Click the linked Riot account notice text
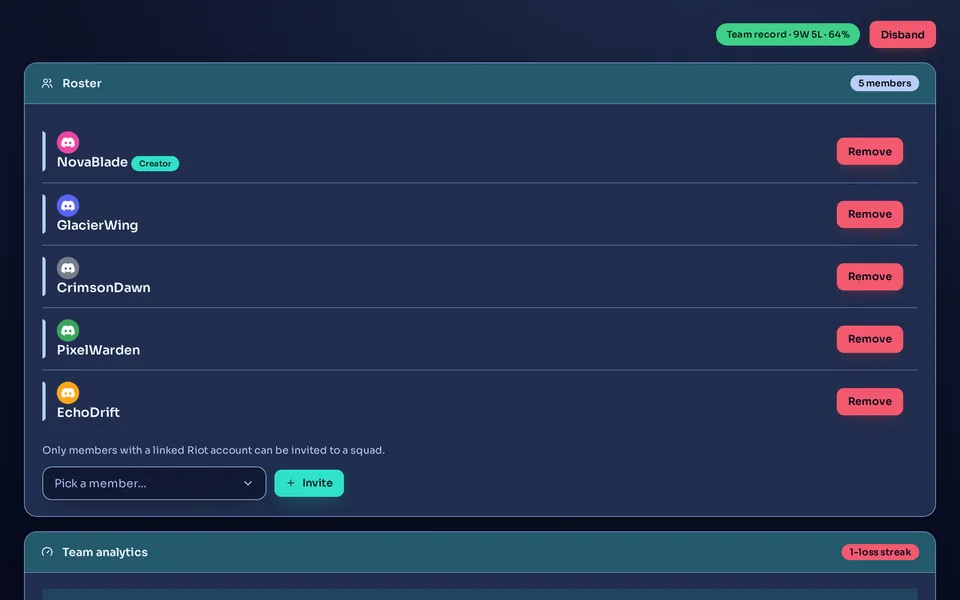The image size is (960, 600). click(214, 450)
